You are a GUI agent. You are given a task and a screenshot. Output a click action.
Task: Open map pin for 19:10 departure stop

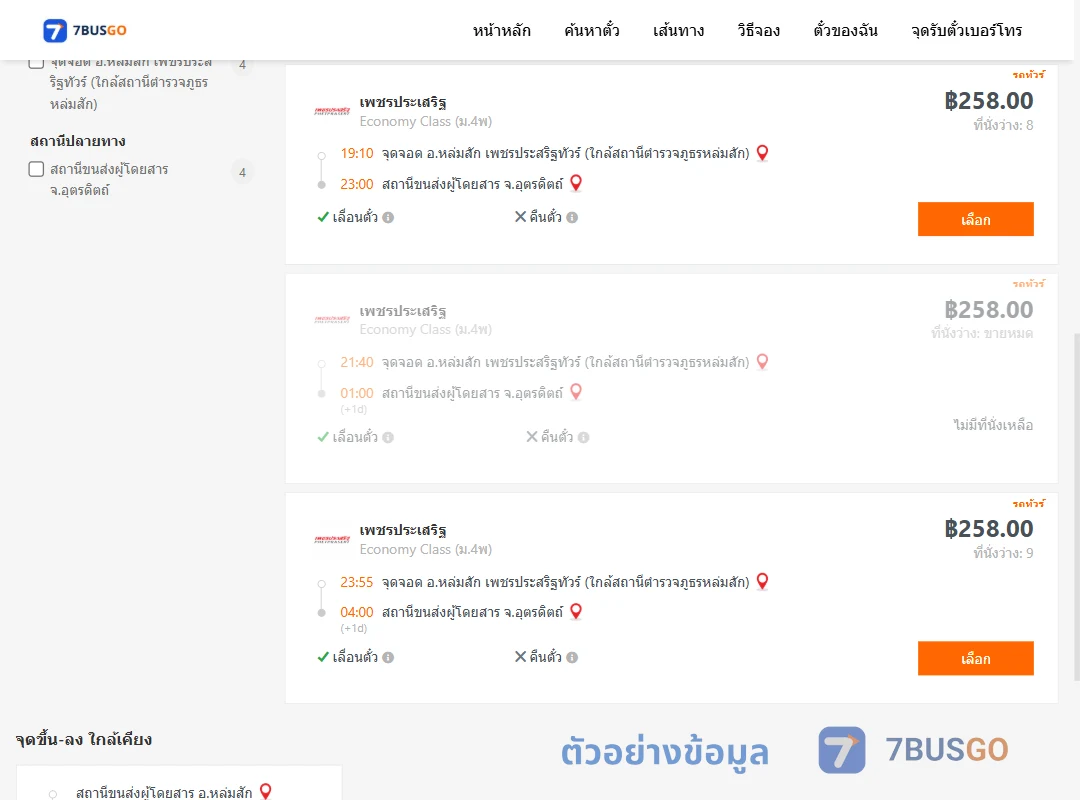click(x=762, y=153)
